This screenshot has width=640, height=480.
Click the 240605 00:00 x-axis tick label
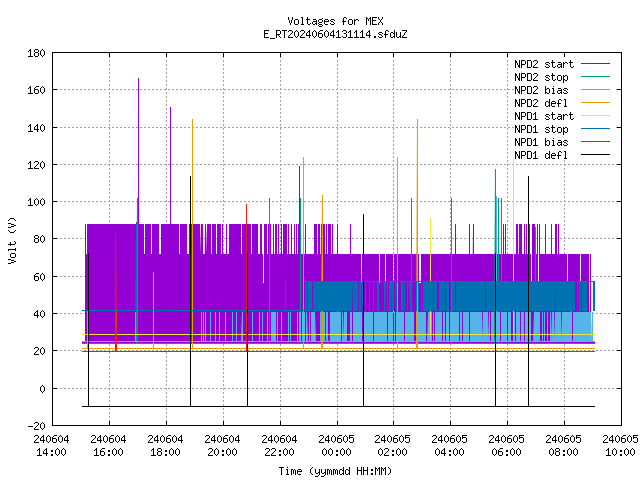click(336, 446)
